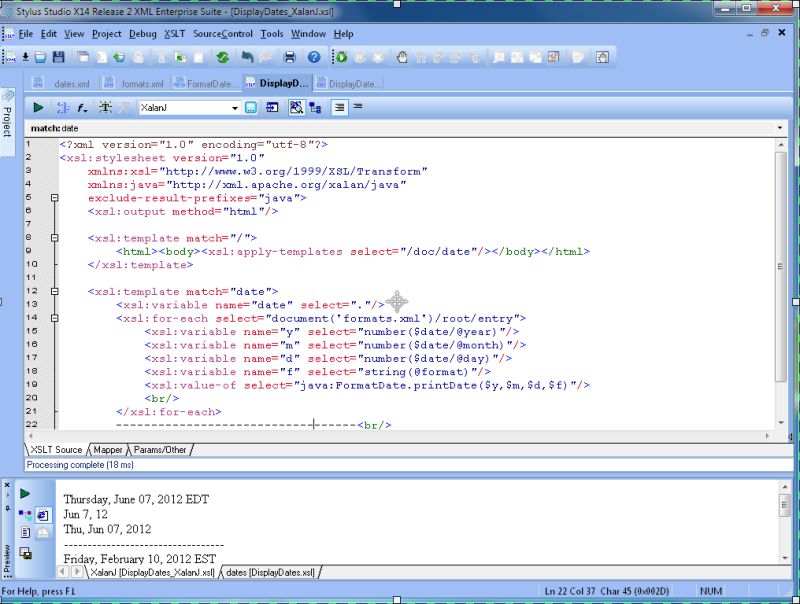Select the function block icon near play button

[x=82, y=107]
